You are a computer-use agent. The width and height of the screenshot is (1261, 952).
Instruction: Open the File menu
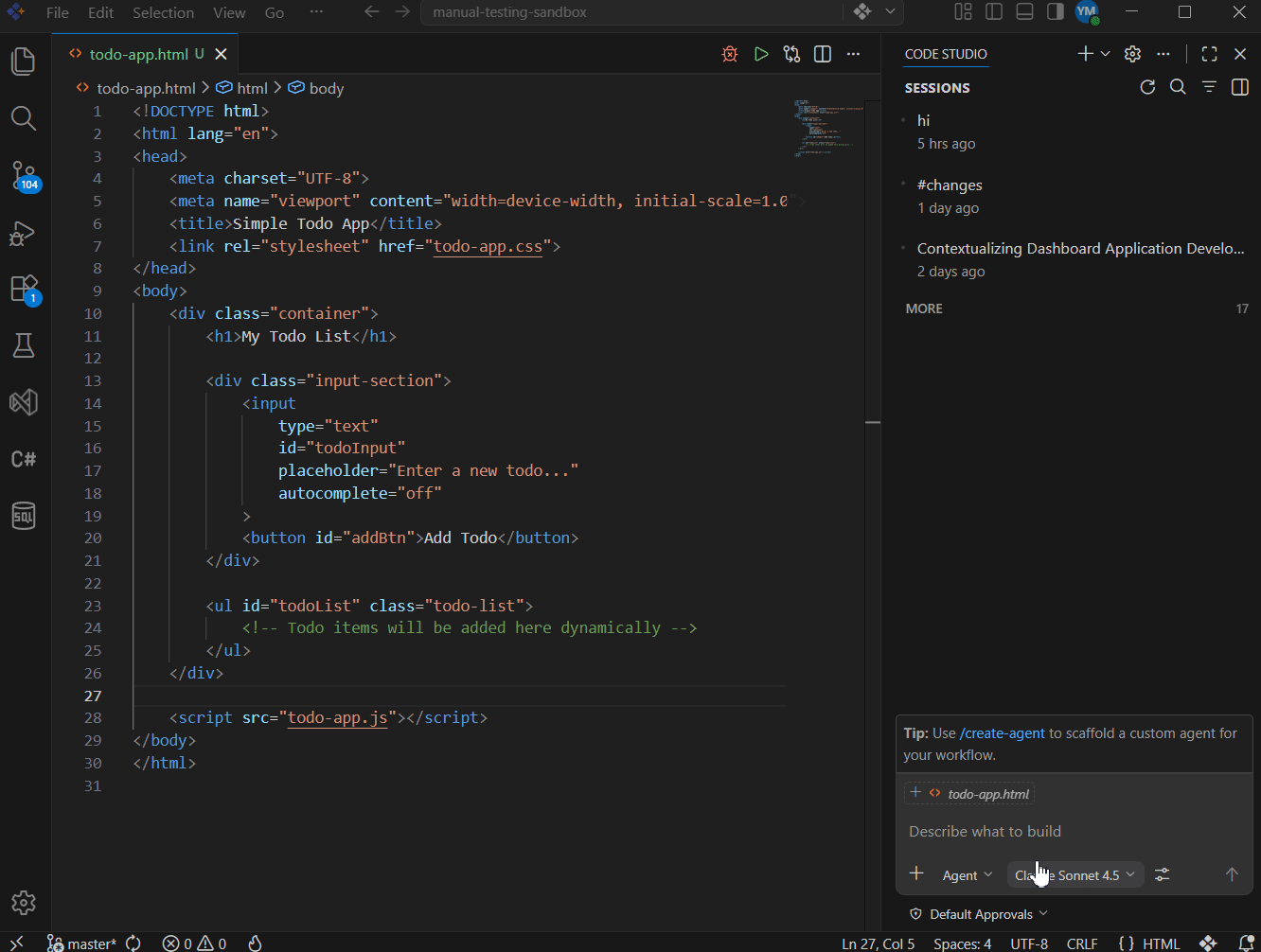pos(58,12)
